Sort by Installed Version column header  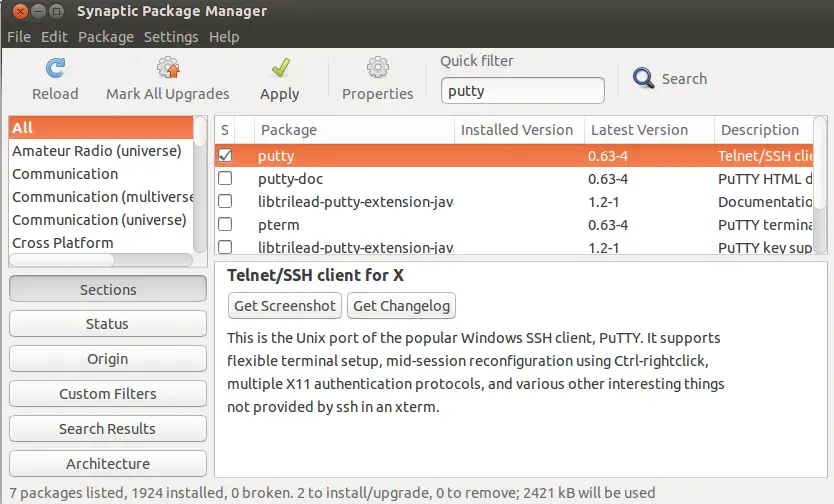tap(519, 130)
